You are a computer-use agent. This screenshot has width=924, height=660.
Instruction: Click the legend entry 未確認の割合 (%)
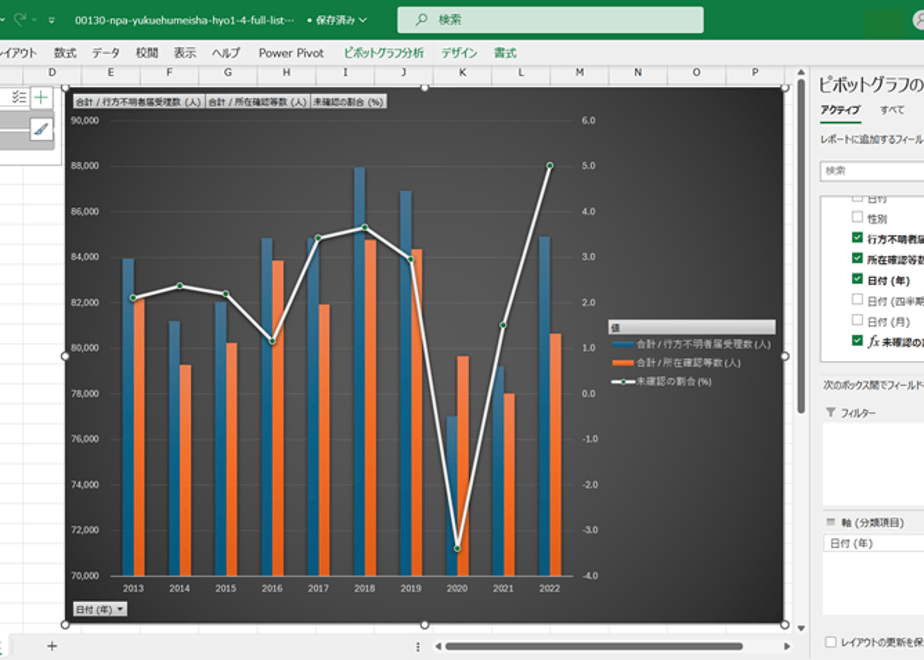point(662,382)
